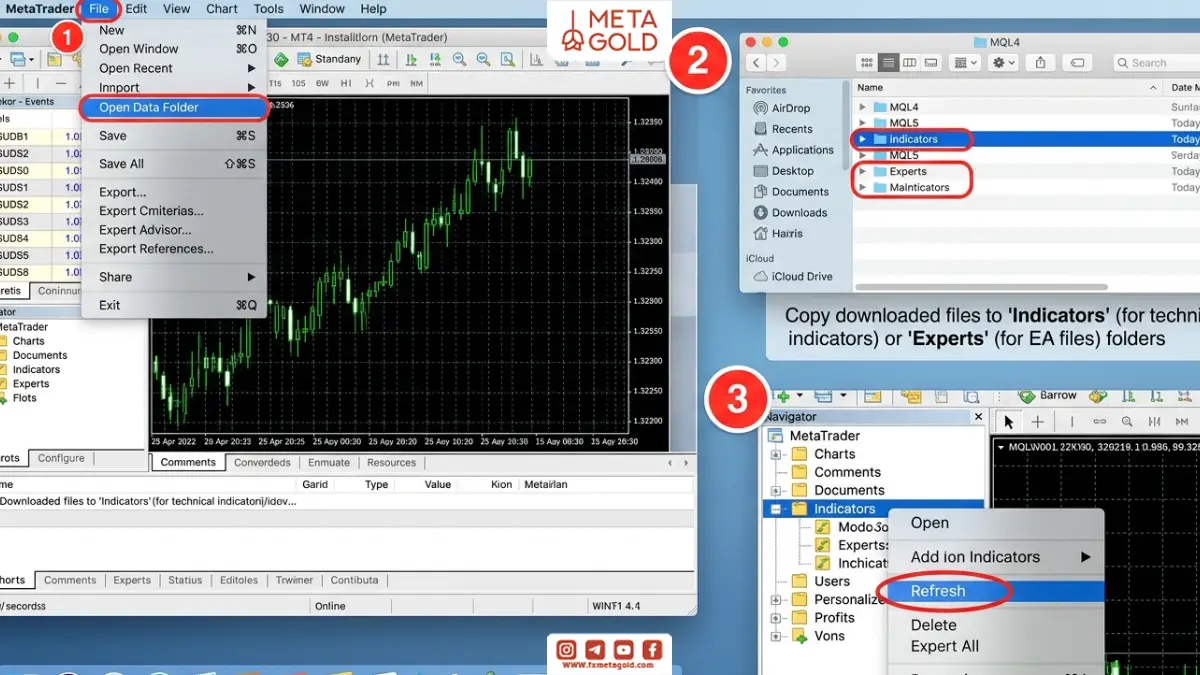
Task: Click the Finder back arrow
Action: [755, 62]
